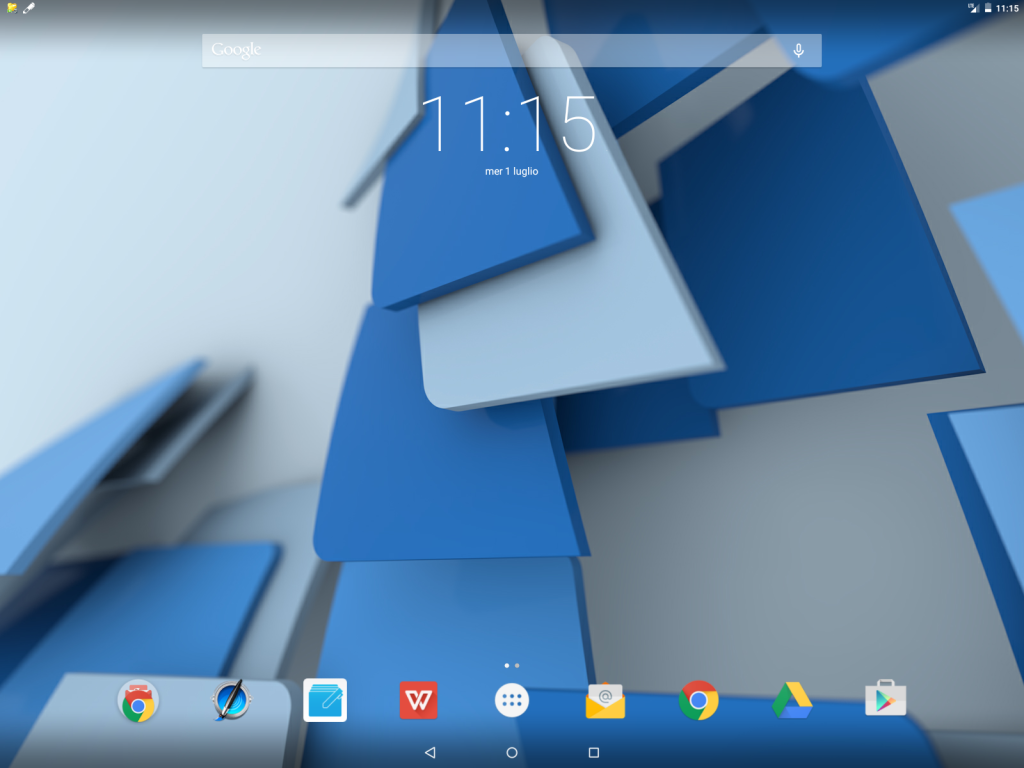Launch the Google Chrome browser
Screen dimensions: 1024x768
tap(699, 700)
